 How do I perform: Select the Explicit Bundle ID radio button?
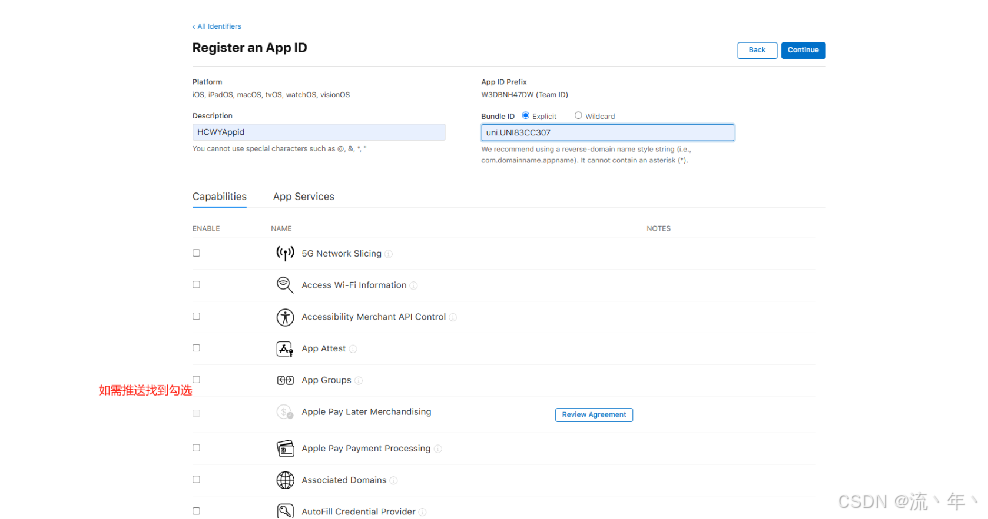coord(526,115)
